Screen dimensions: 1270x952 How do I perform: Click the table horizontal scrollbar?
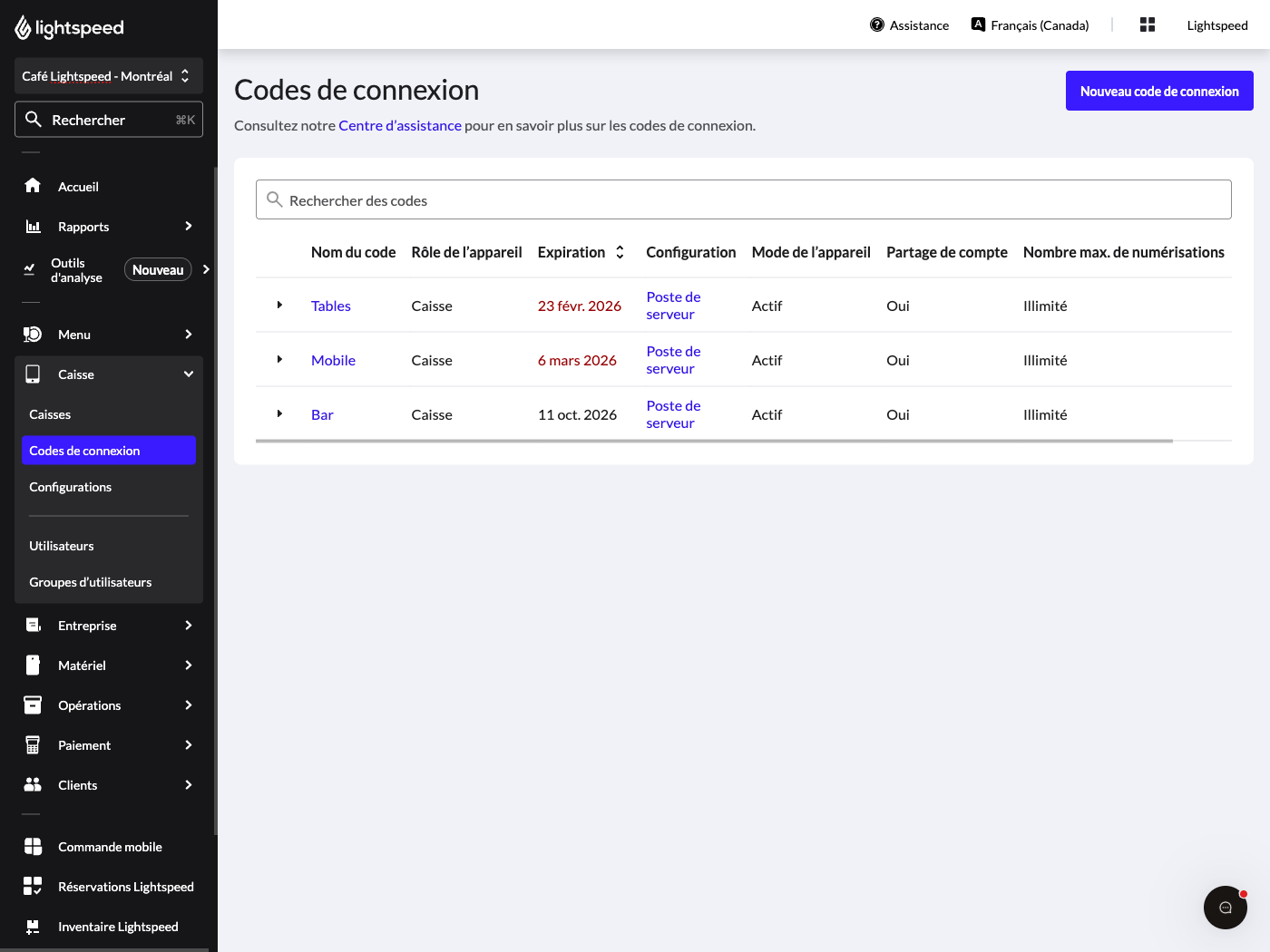coord(714,441)
